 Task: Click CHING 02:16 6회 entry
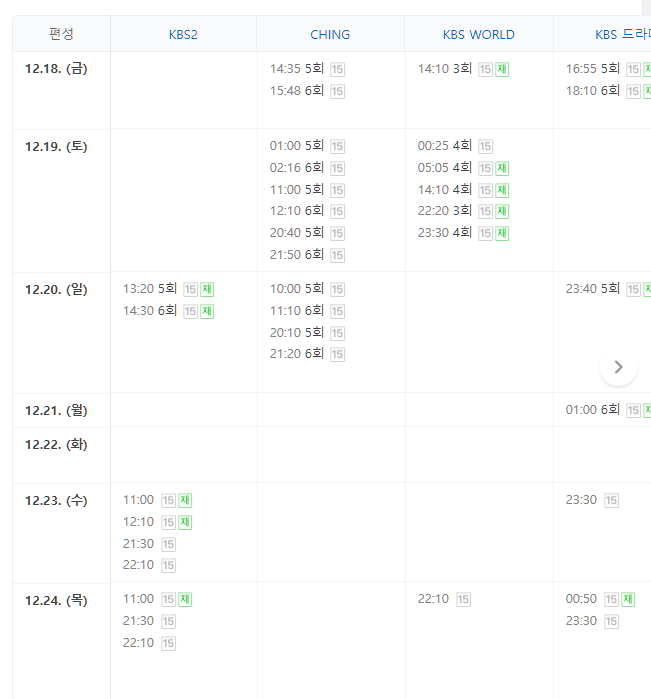coord(297,168)
